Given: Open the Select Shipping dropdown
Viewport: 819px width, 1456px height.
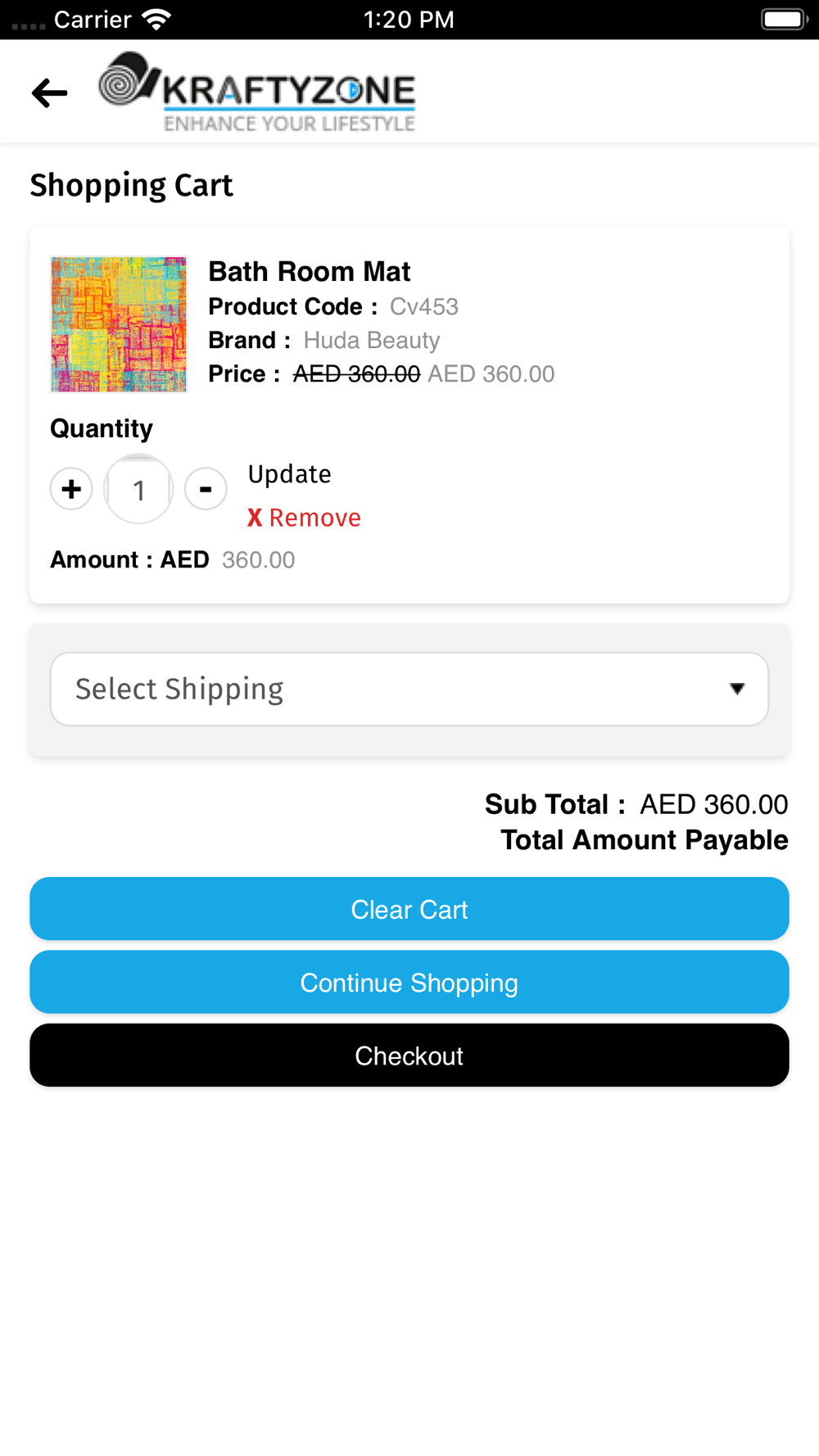Looking at the screenshot, I should click(x=393, y=689).
